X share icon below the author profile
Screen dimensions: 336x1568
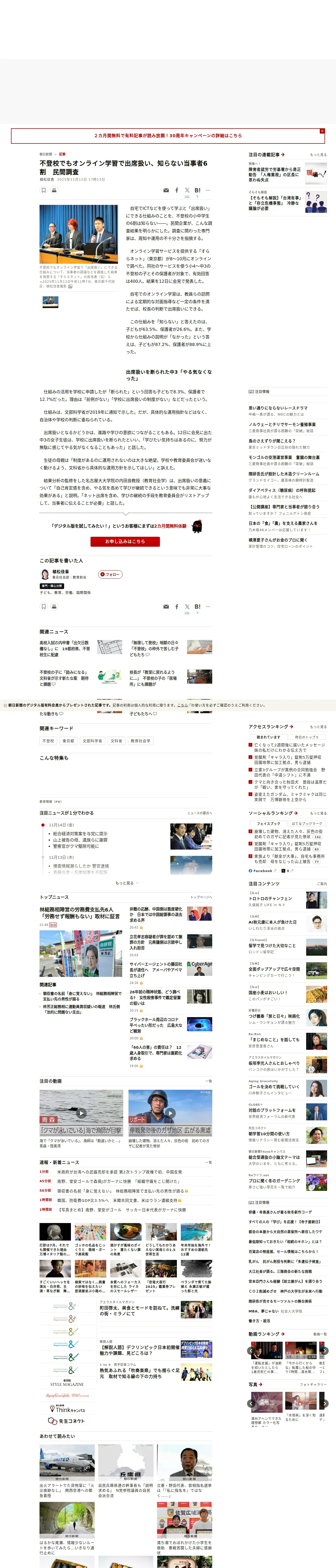[187, 607]
